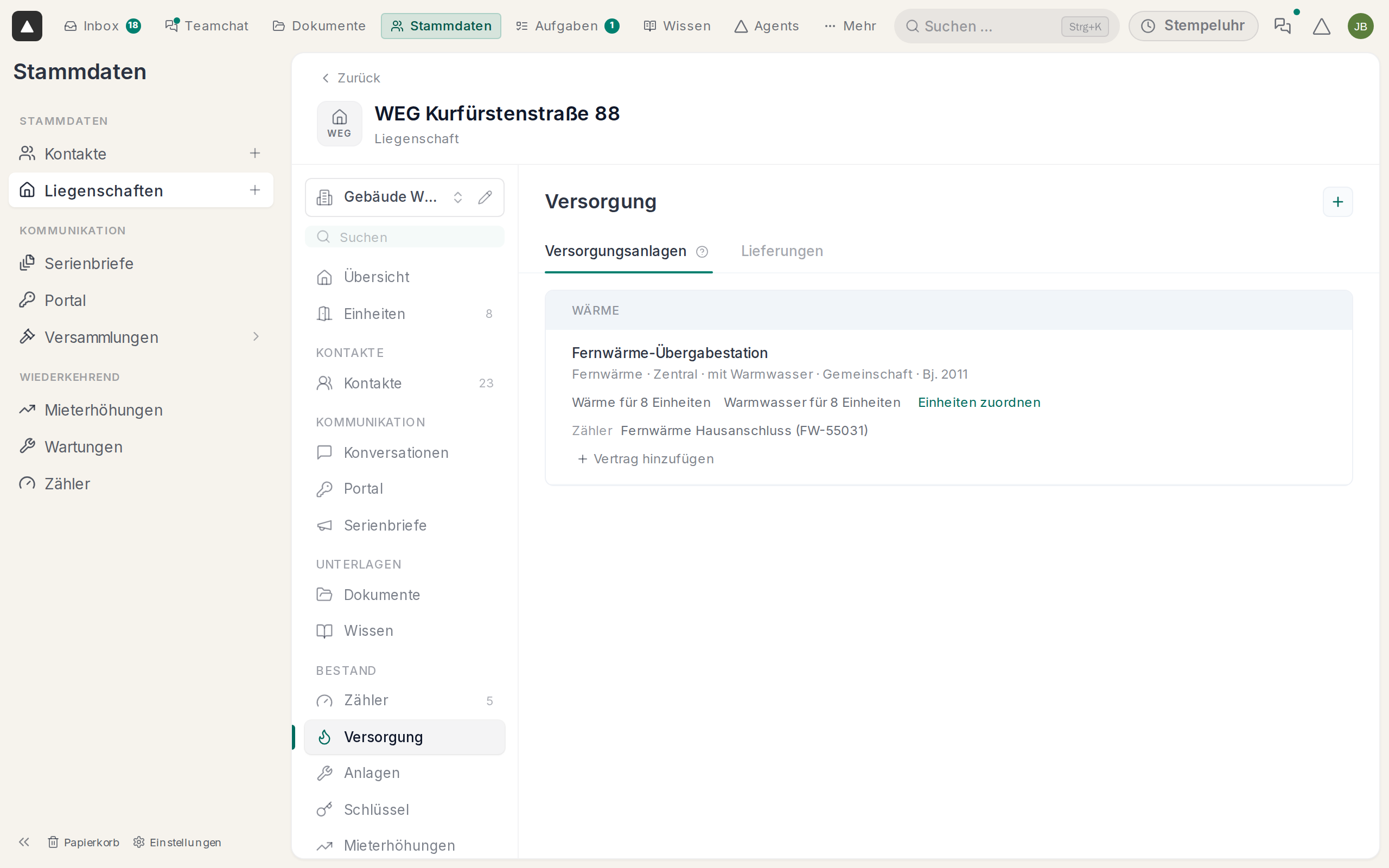Screen dimensions: 1389x868
Task: Open Schlüssel in property menu
Action: point(405,809)
